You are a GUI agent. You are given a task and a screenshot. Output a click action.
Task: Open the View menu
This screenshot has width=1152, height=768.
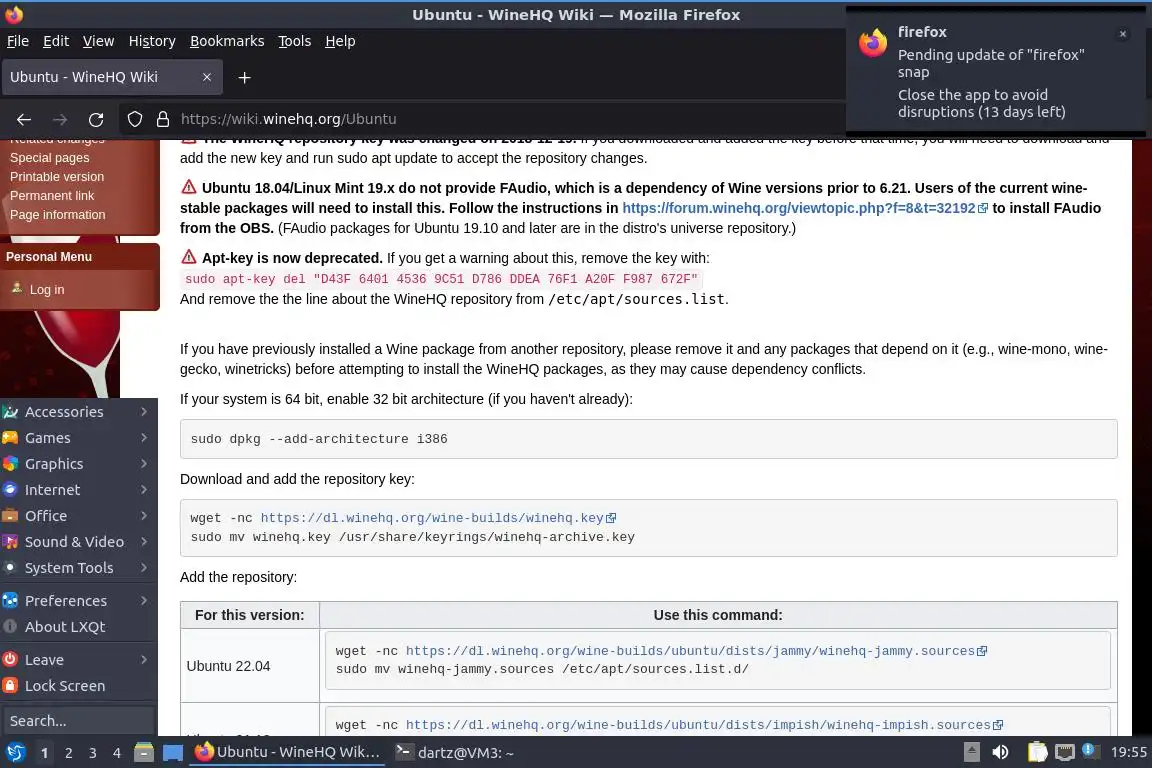[98, 41]
